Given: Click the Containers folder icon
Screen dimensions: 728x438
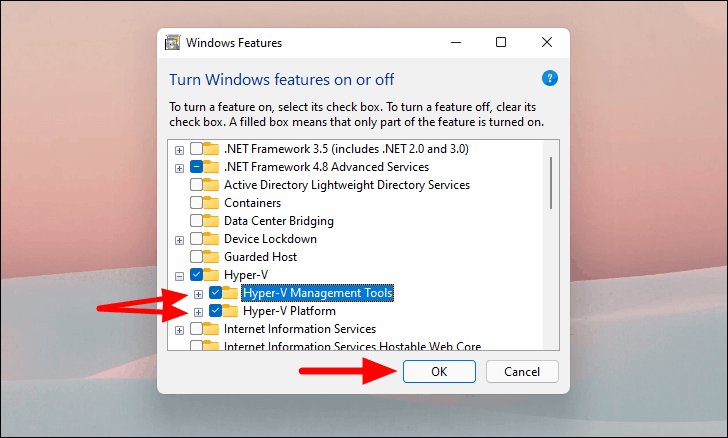Looking at the screenshot, I should tap(211, 203).
